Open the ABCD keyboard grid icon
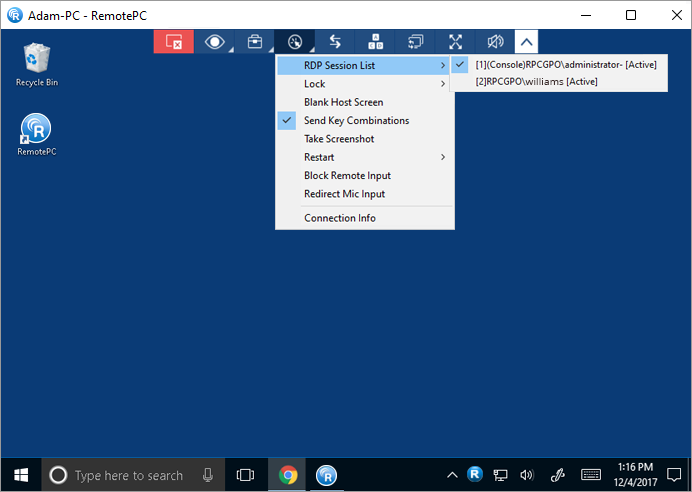The width and height of the screenshot is (692, 492). coord(376,42)
